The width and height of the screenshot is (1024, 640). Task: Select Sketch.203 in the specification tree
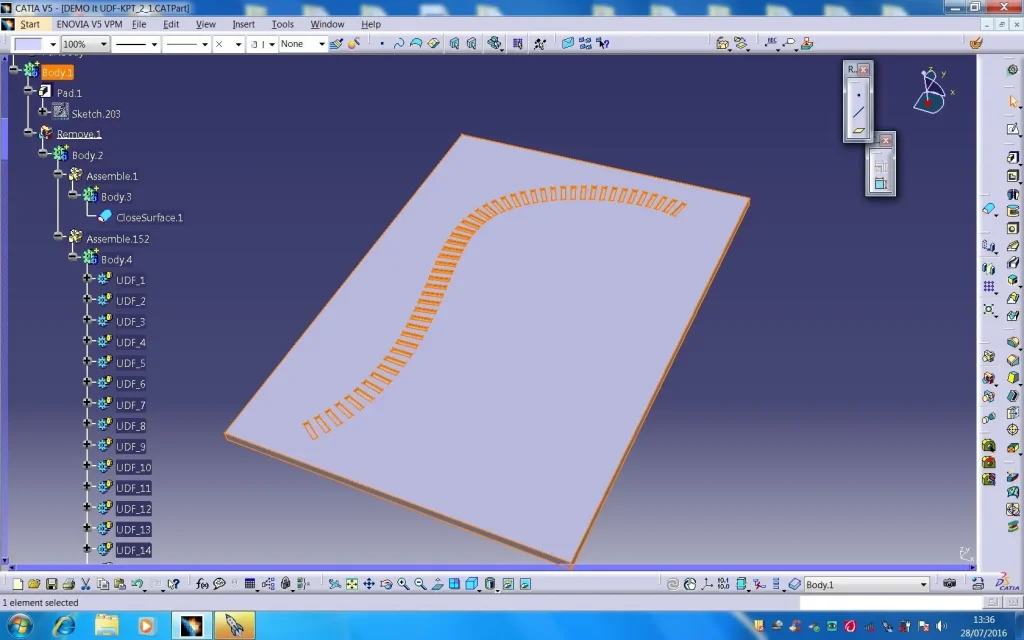point(95,114)
